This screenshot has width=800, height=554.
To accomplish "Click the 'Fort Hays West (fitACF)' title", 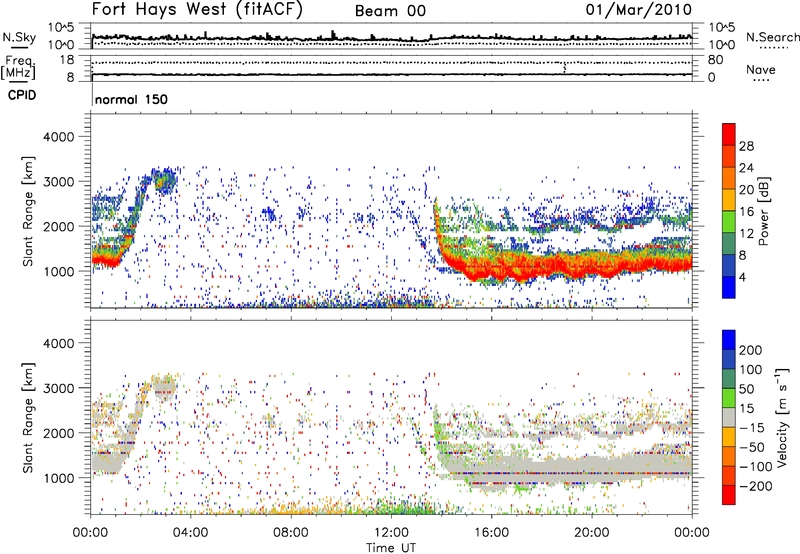I will [197, 10].
